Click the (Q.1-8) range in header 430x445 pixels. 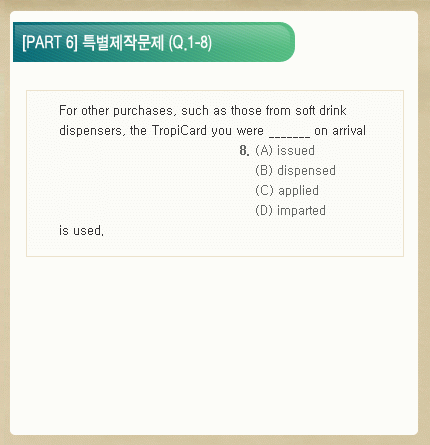point(190,43)
